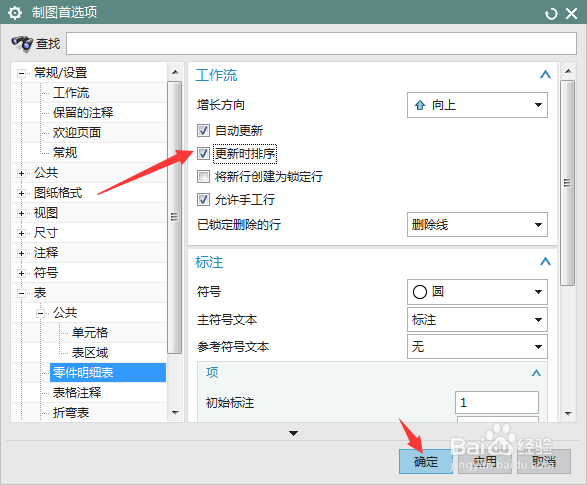This screenshot has height=485, width=587.
Task: Click the settings gear icon in title bar
Action: [x=15, y=13]
